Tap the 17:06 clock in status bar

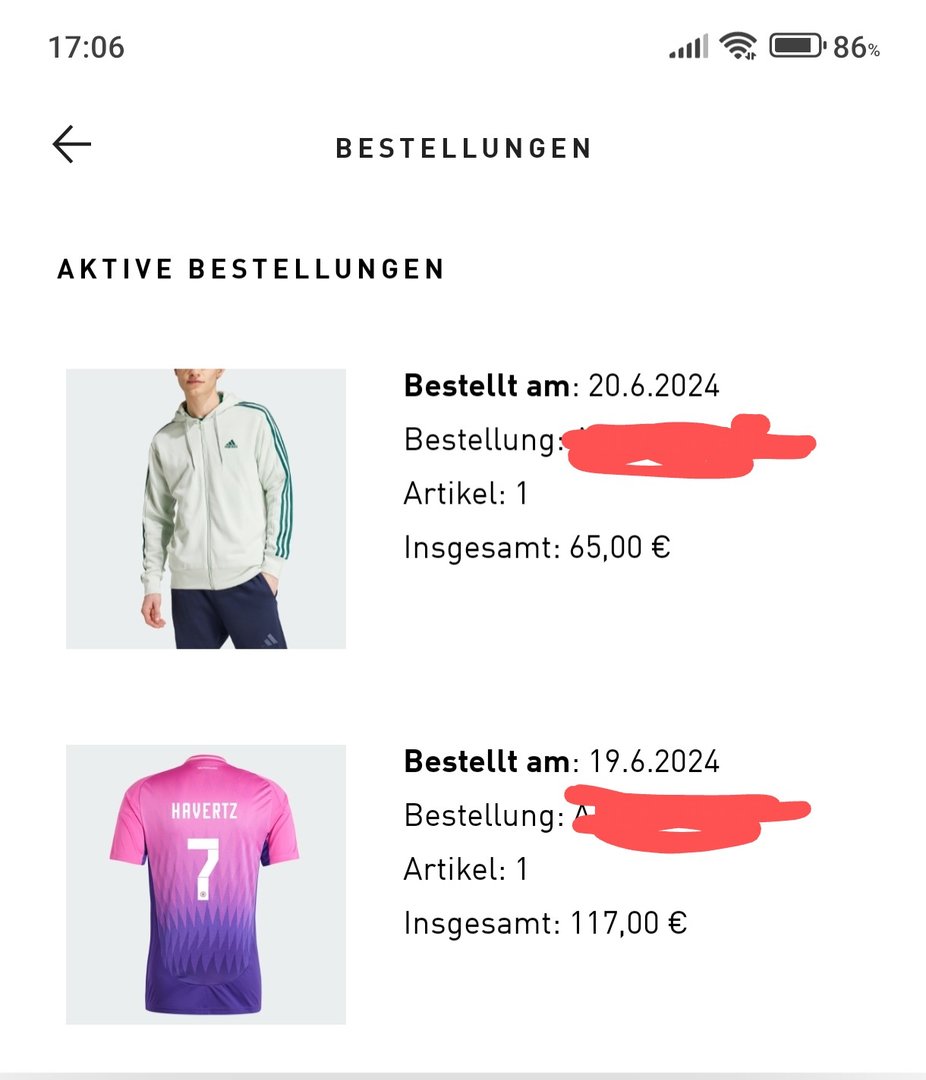coord(86,47)
